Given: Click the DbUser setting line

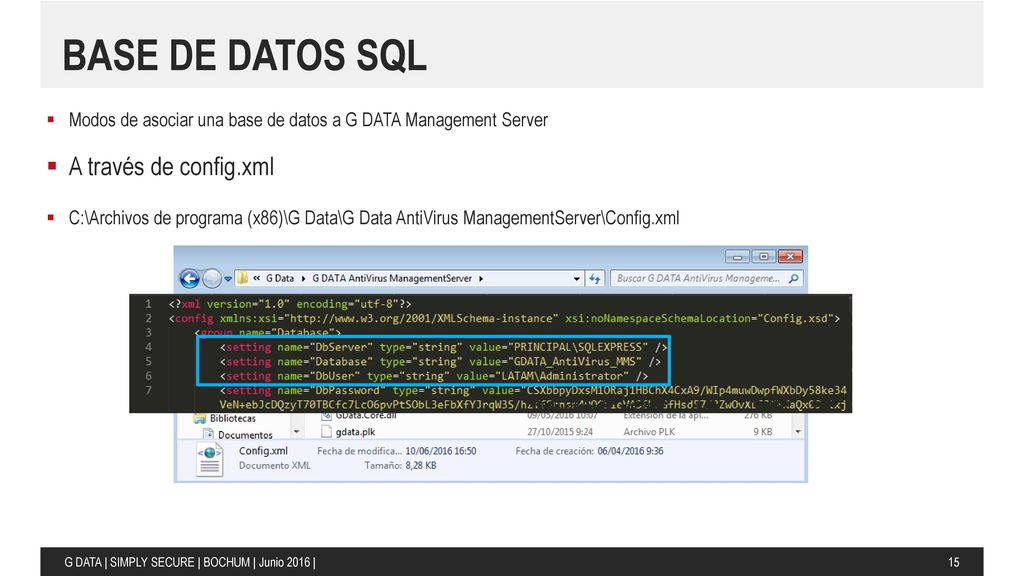Looking at the screenshot, I should pyautogui.click(x=434, y=376).
